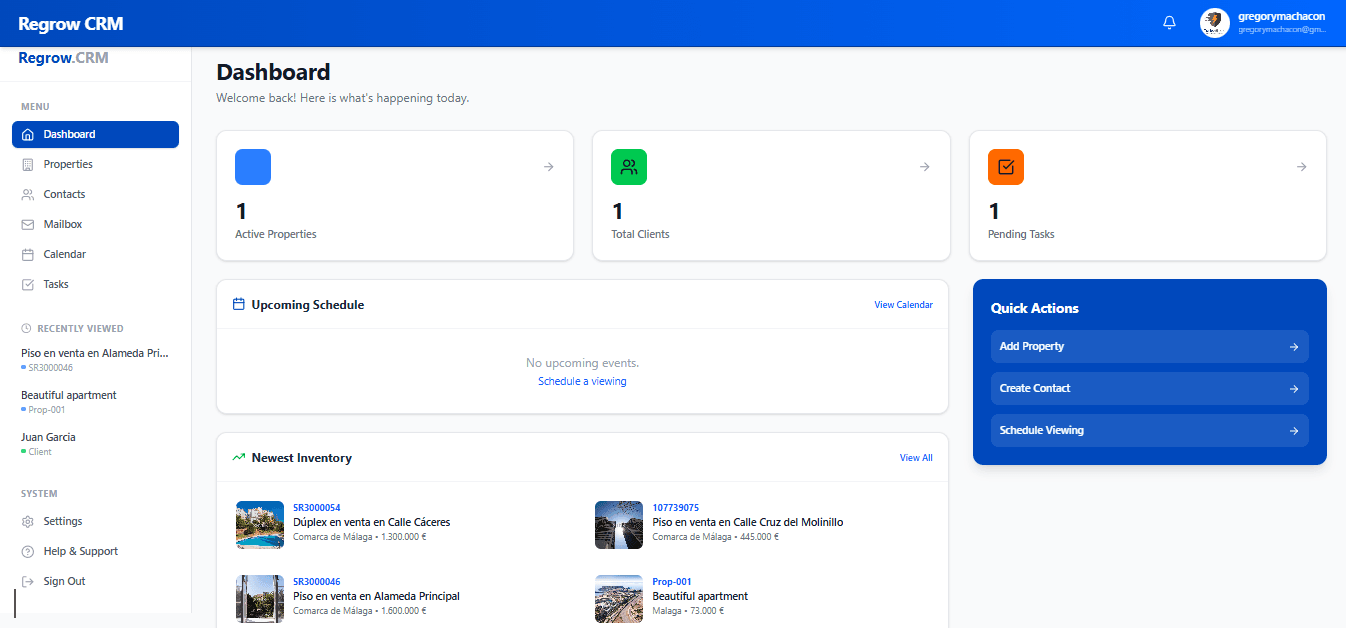Click the Tasks checkmark icon in the sidebar
Image resolution: width=1346 pixels, height=628 pixels.
pos(25,284)
